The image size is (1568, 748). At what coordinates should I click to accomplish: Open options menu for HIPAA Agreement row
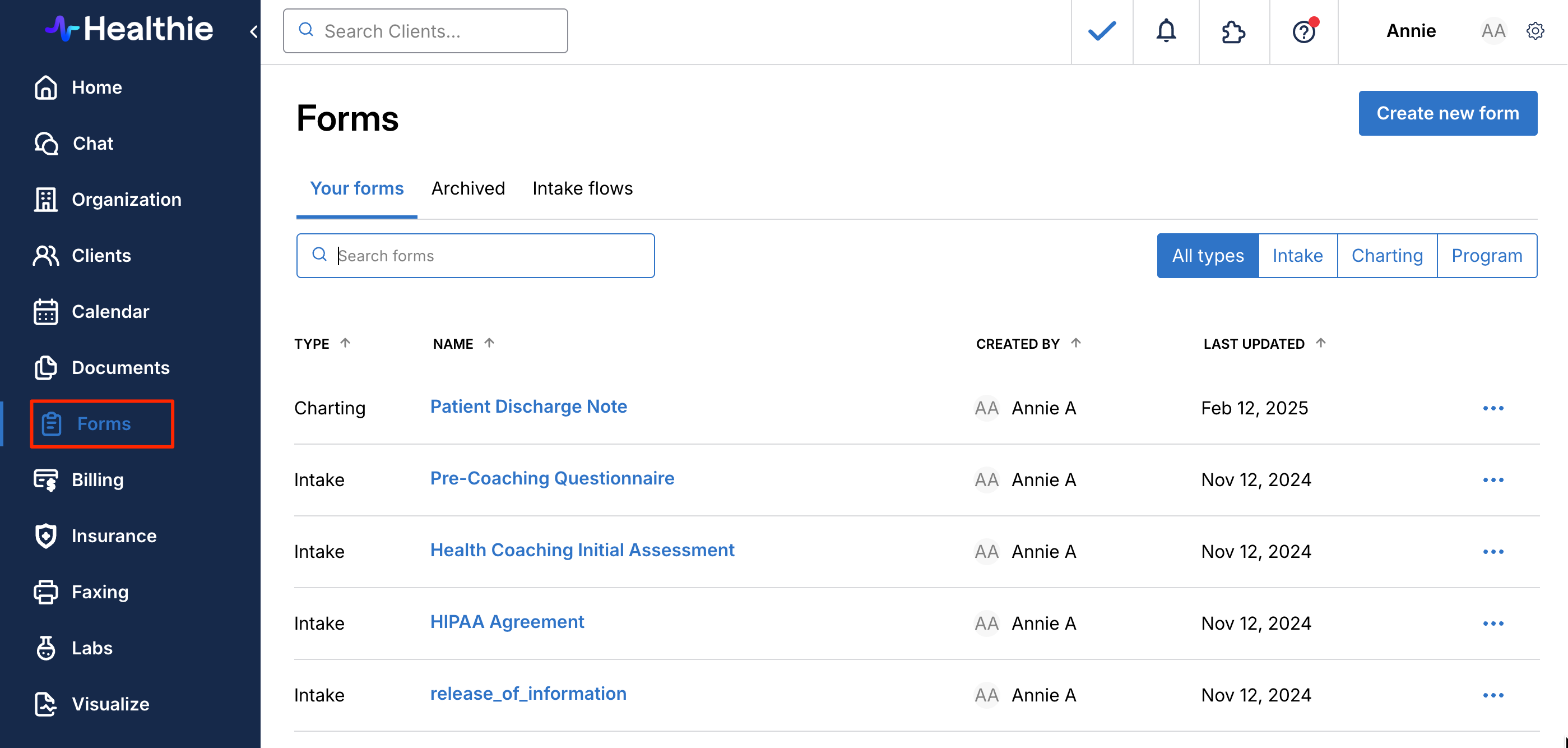click(1492, 623)
